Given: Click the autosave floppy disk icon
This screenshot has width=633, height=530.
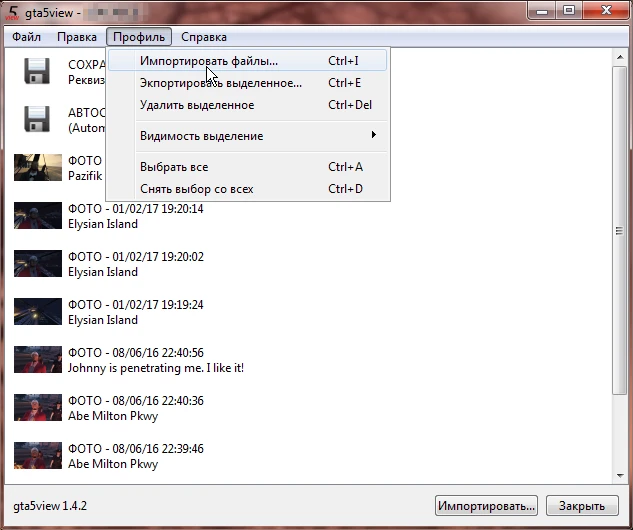Looking at the screenshot, I should point(37,119).
